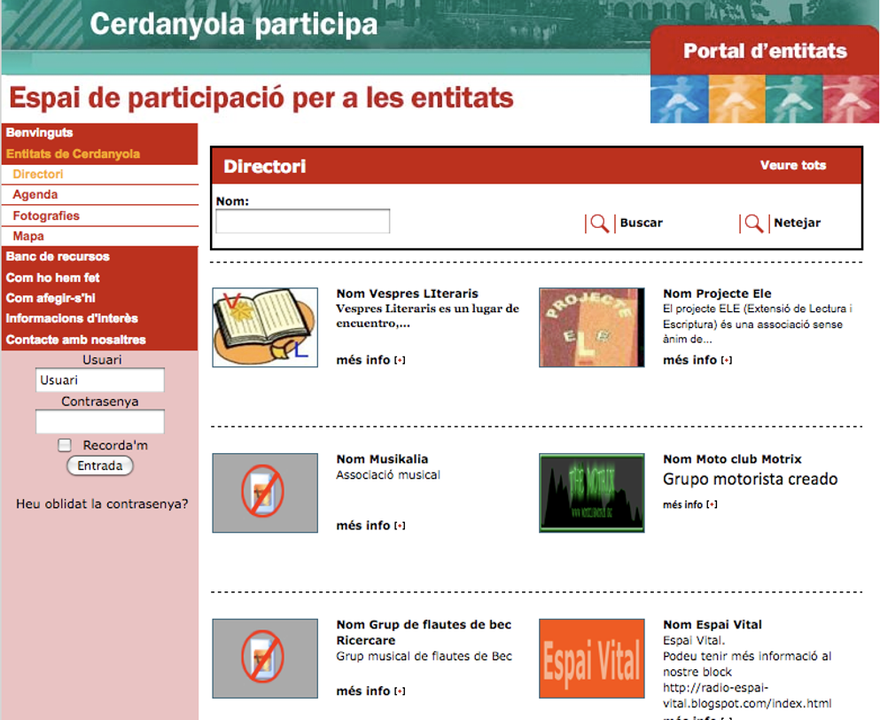Open the Grup de flautes placeholder image

[265, 658]
